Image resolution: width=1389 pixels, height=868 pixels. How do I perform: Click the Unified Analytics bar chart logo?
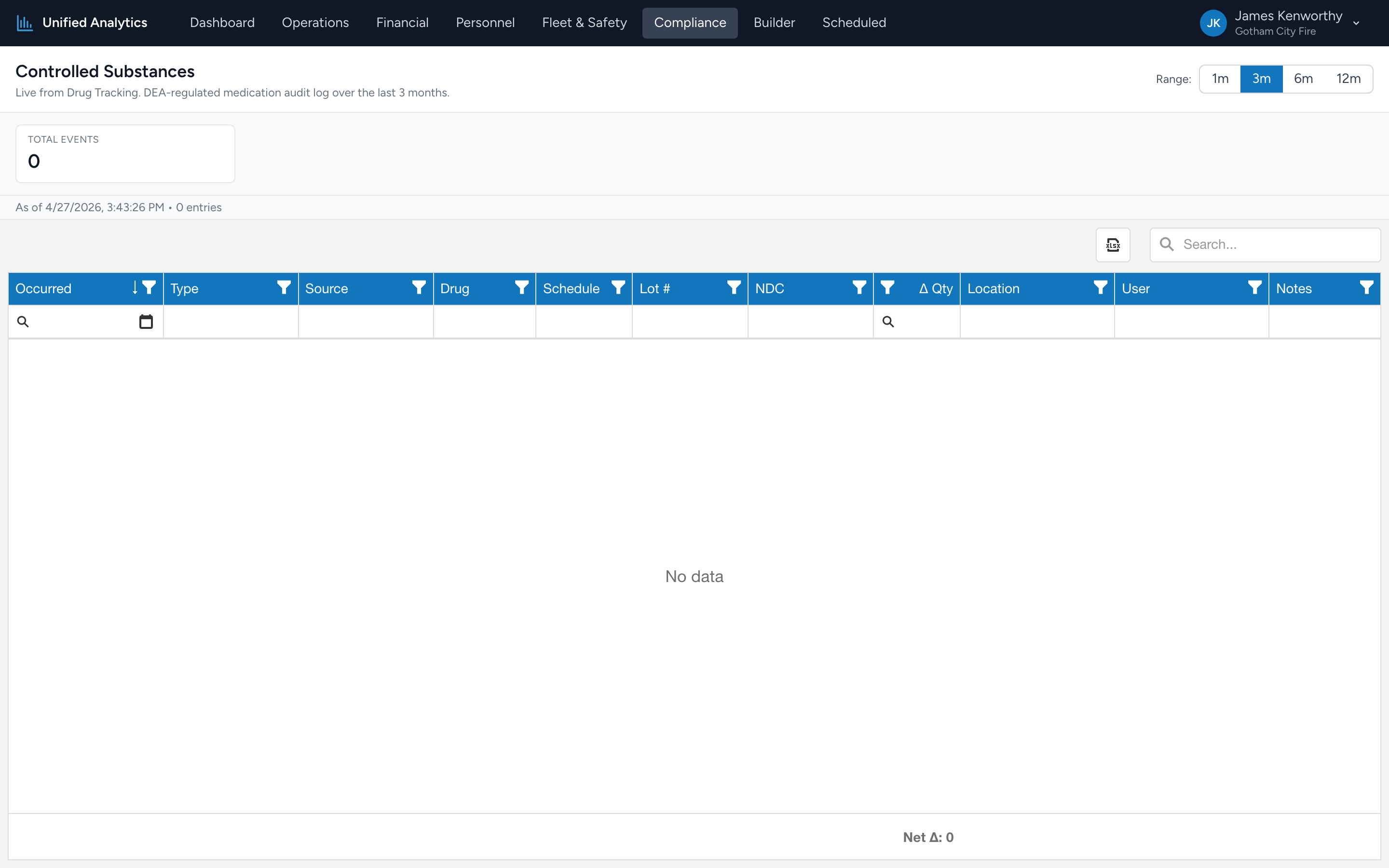tap(25, 23)
